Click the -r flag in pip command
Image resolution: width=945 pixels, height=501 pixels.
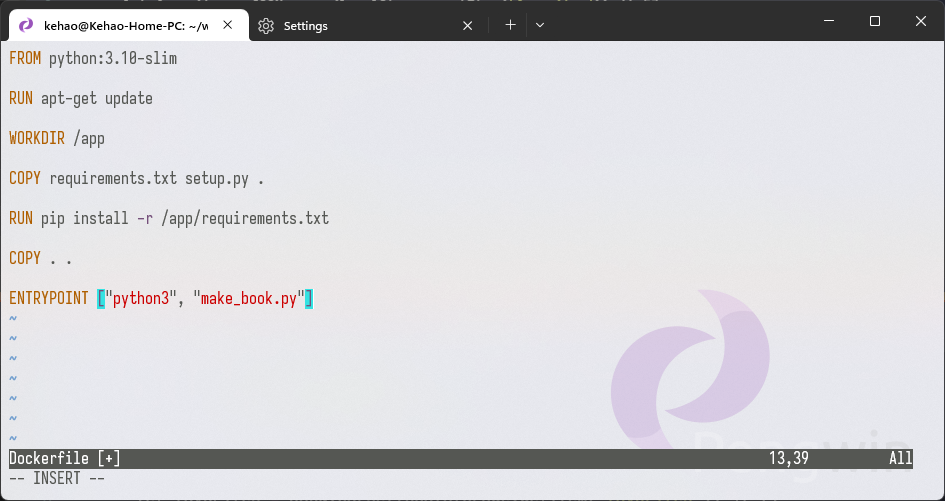click(x=145, y=218)
